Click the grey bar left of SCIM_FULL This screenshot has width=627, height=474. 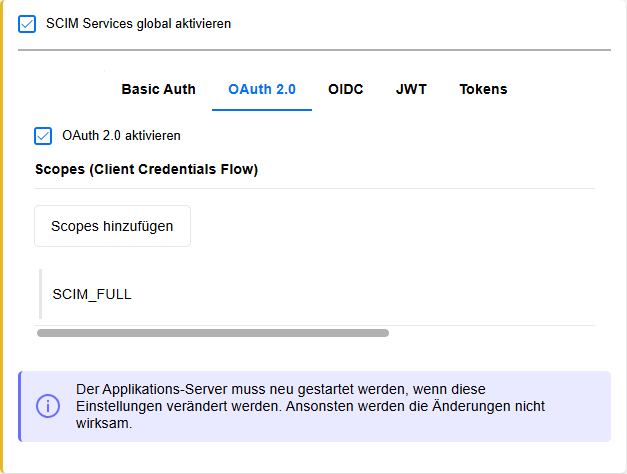40,294
